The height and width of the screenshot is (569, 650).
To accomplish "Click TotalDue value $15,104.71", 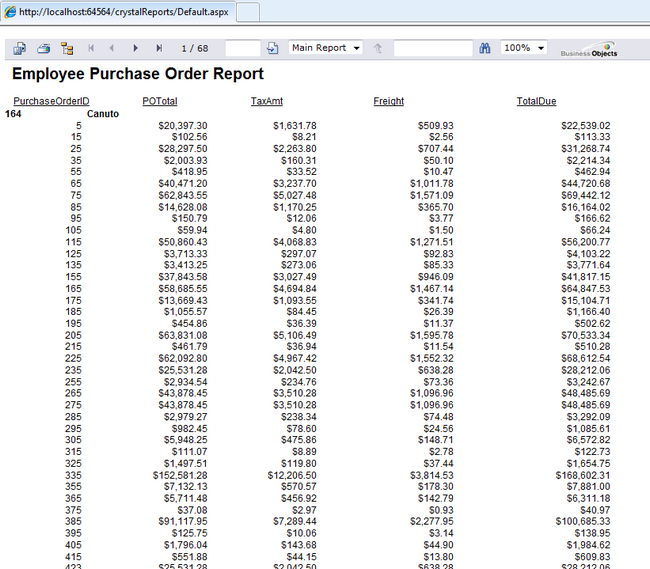I will coord(585,300).
